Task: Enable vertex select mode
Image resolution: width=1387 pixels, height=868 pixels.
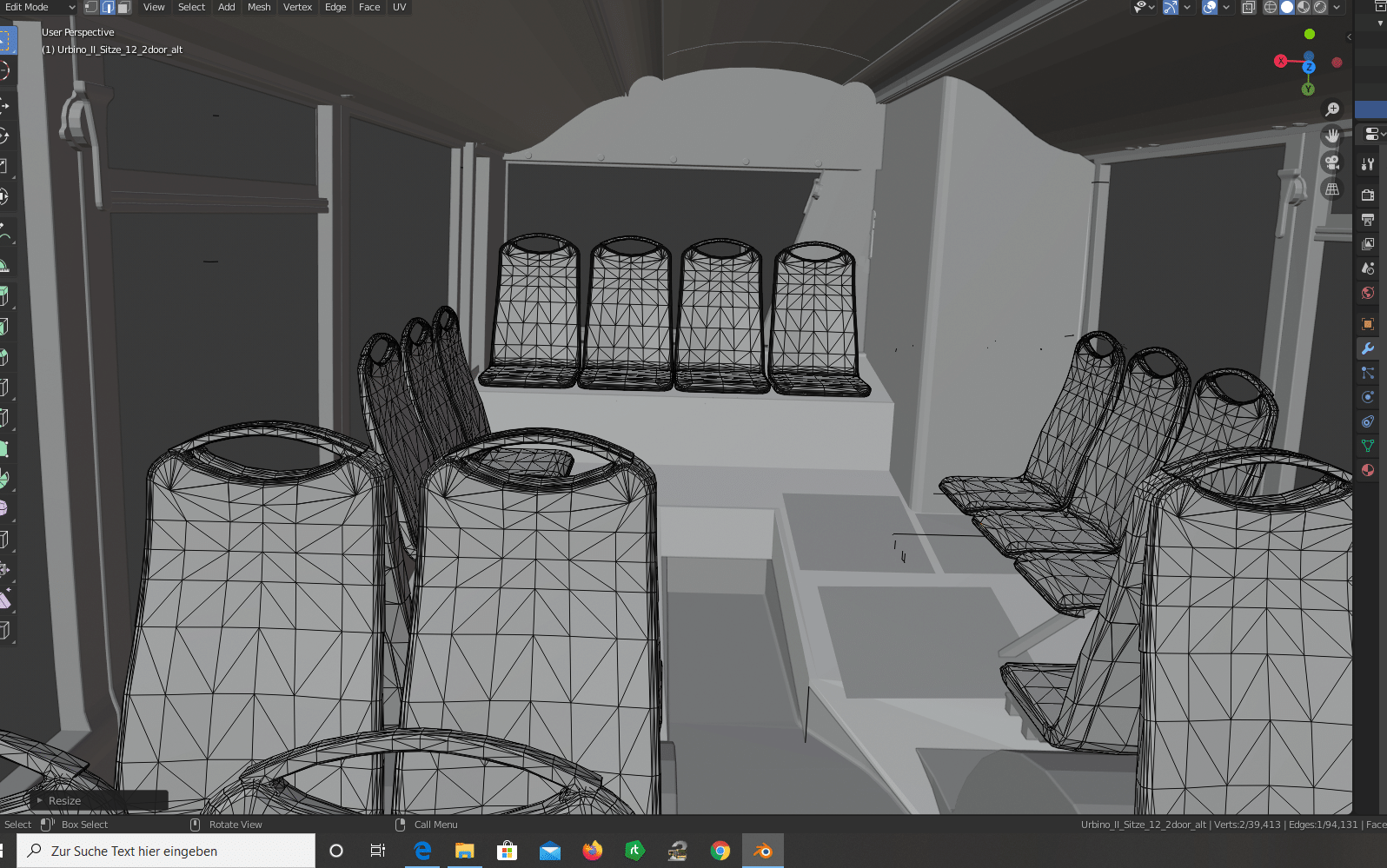Action: point(91,7)
